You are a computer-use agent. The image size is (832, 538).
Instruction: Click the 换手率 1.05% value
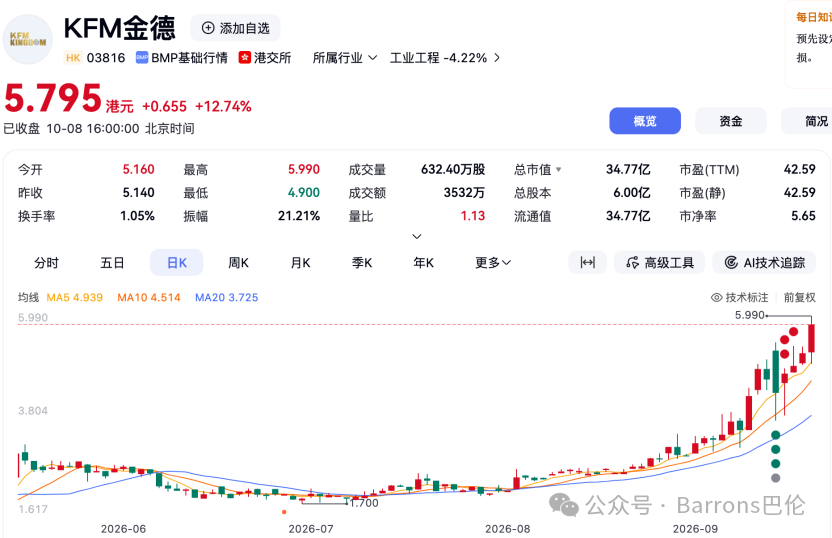pyautogui.click(x=137, y=216)
